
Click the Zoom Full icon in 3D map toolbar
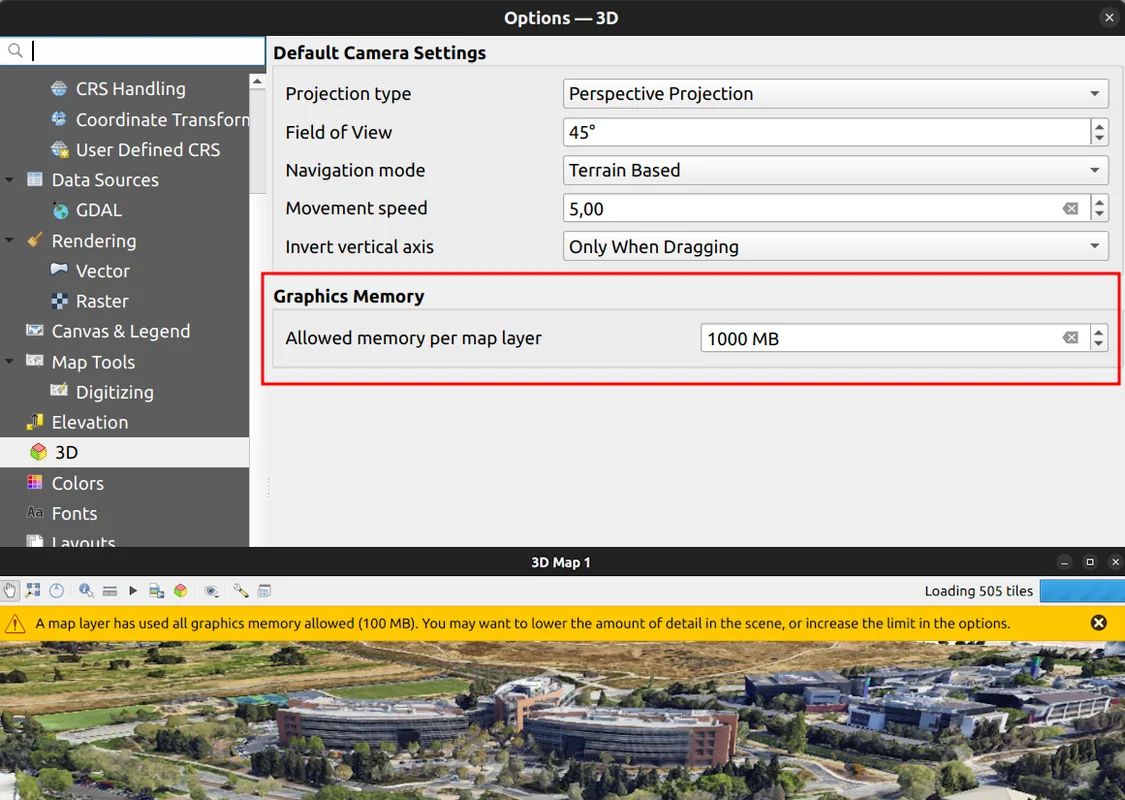(x=34, y=591)
